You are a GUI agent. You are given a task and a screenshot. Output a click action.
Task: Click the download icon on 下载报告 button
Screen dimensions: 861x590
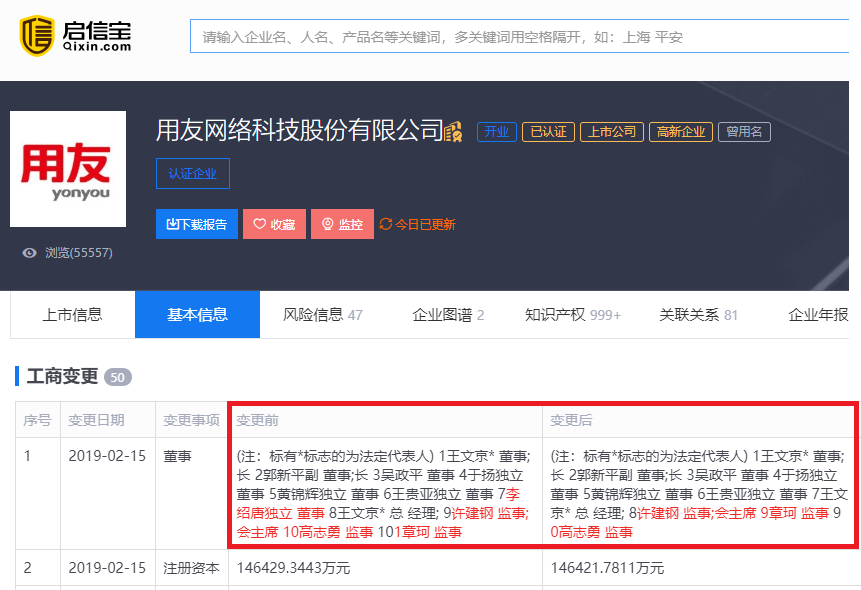[x=173, y=223]
